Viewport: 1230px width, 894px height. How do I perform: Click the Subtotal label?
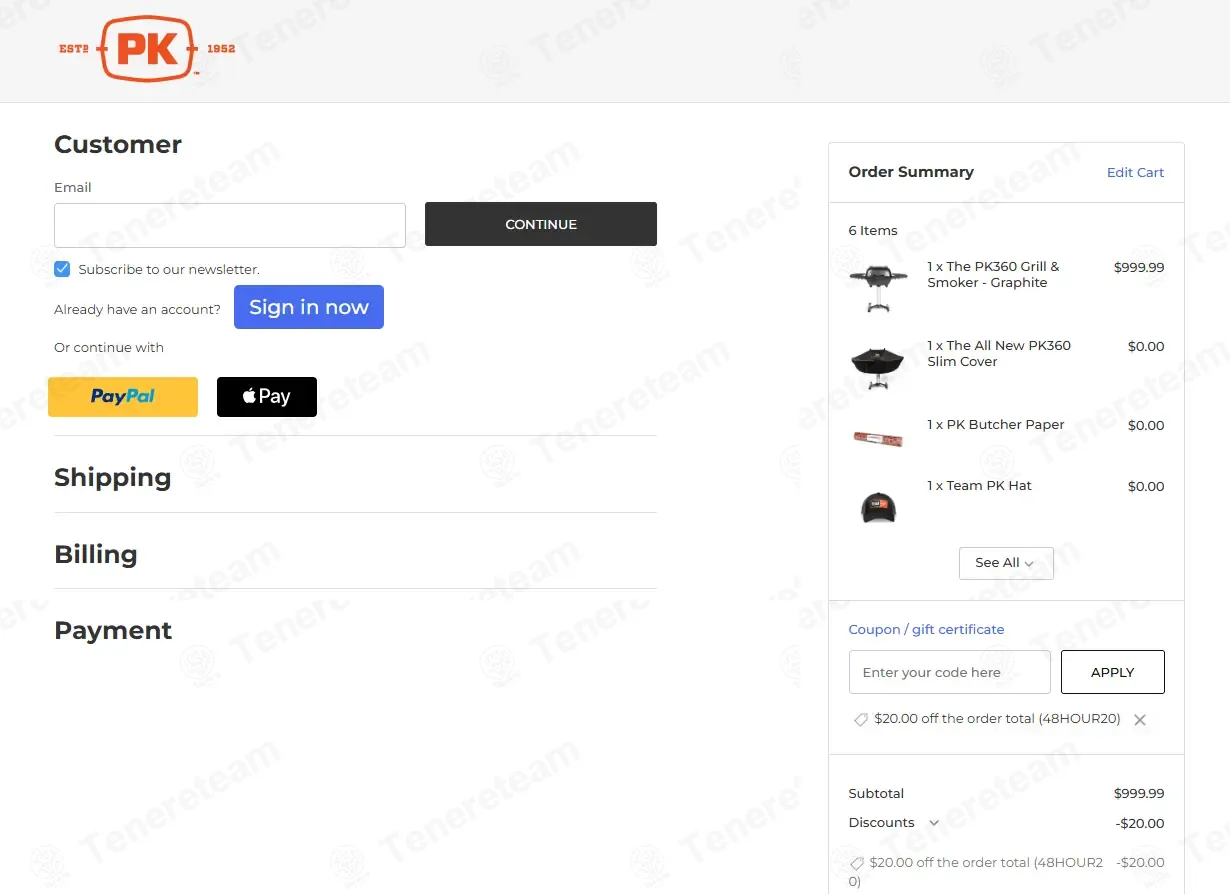point(876,794)
